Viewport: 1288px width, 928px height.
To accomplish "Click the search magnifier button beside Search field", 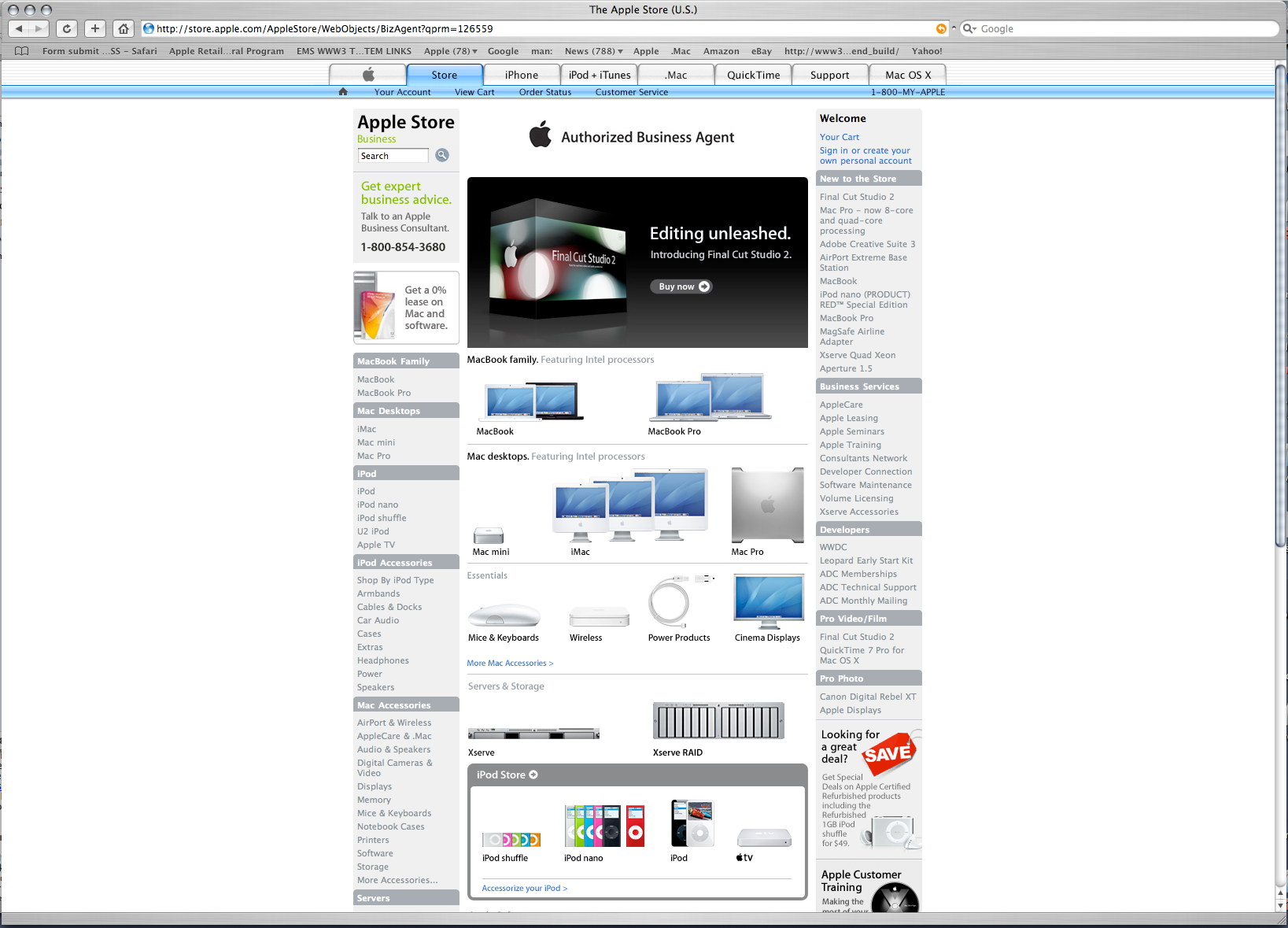I will point(442,155).
